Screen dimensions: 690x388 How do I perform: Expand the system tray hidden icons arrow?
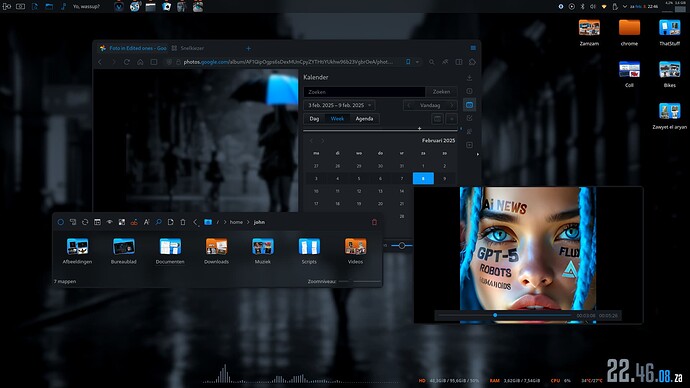(625, 7)
